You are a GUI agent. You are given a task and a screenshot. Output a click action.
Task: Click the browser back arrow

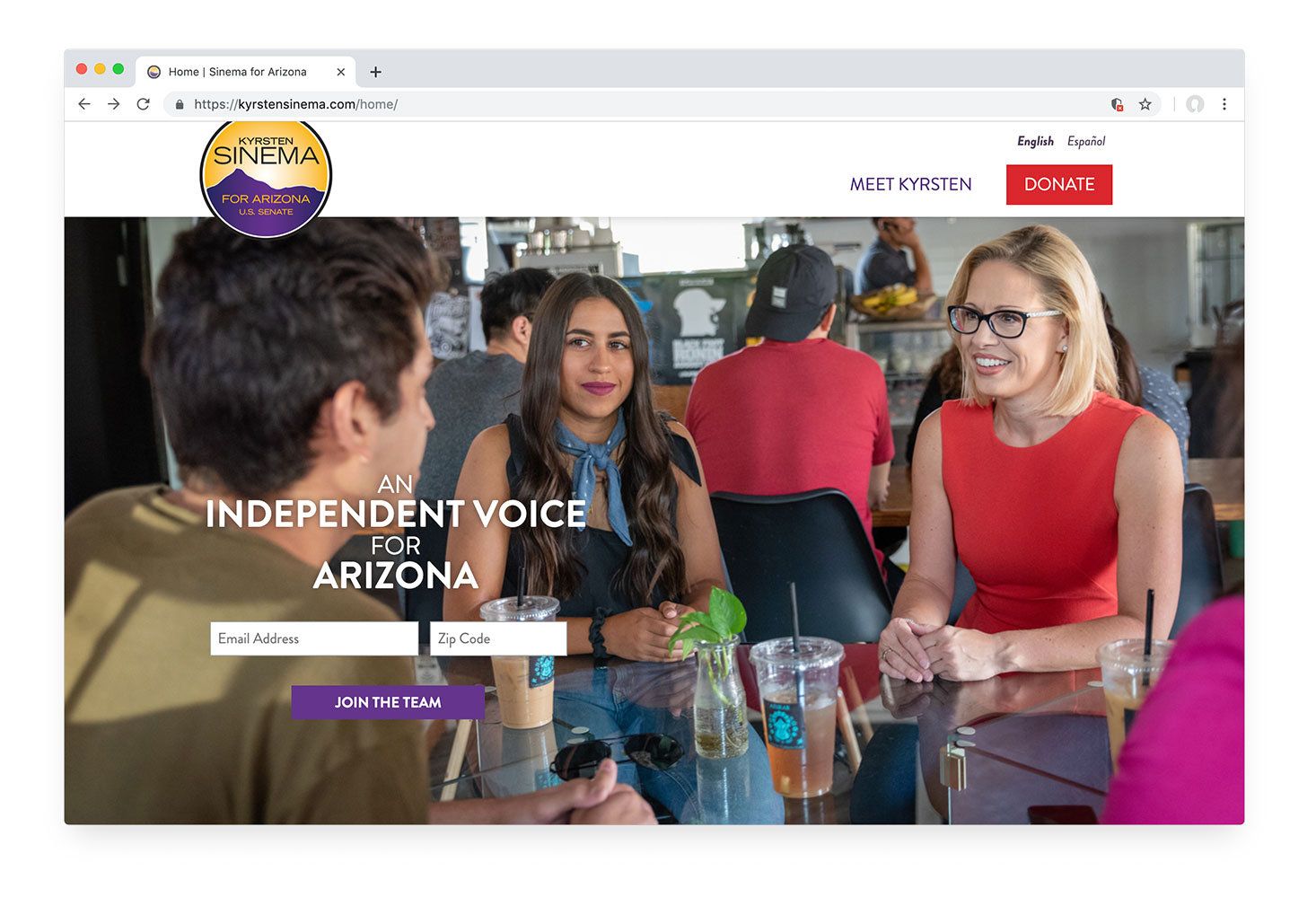click(x=84, y=104)
